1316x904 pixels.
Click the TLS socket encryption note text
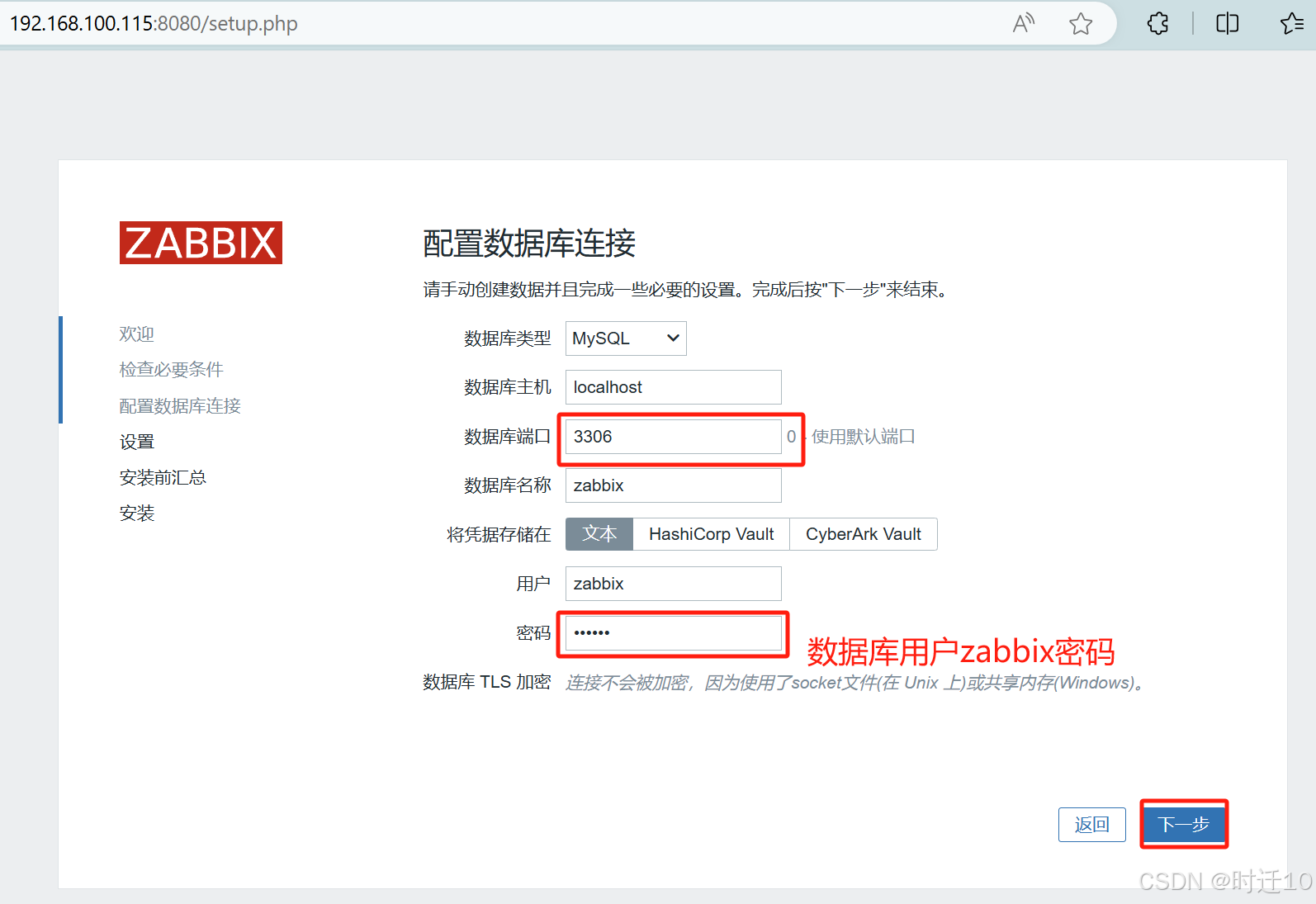pyautogui.click(x=854, y=683)
